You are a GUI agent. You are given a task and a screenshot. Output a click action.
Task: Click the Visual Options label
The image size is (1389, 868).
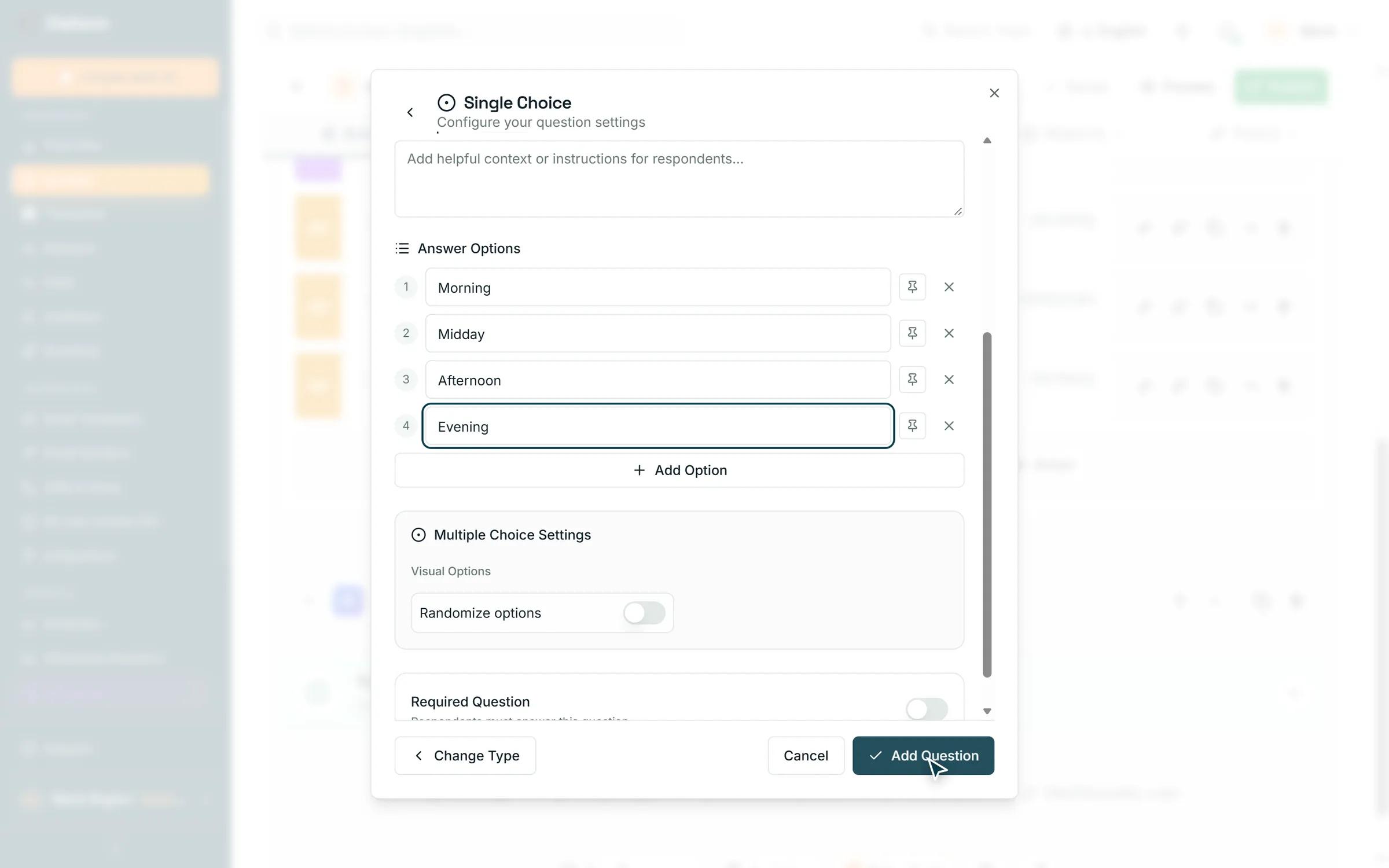pos(451,571)
